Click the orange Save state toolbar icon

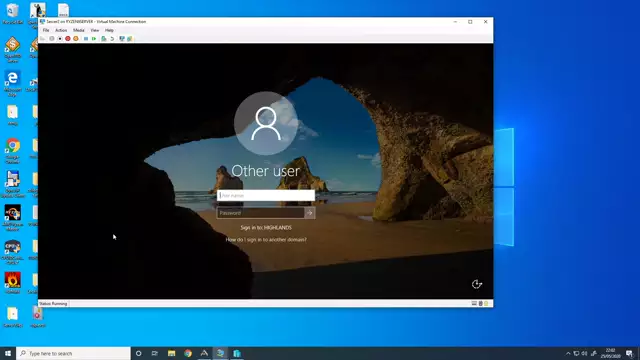(x=76, y=39)
